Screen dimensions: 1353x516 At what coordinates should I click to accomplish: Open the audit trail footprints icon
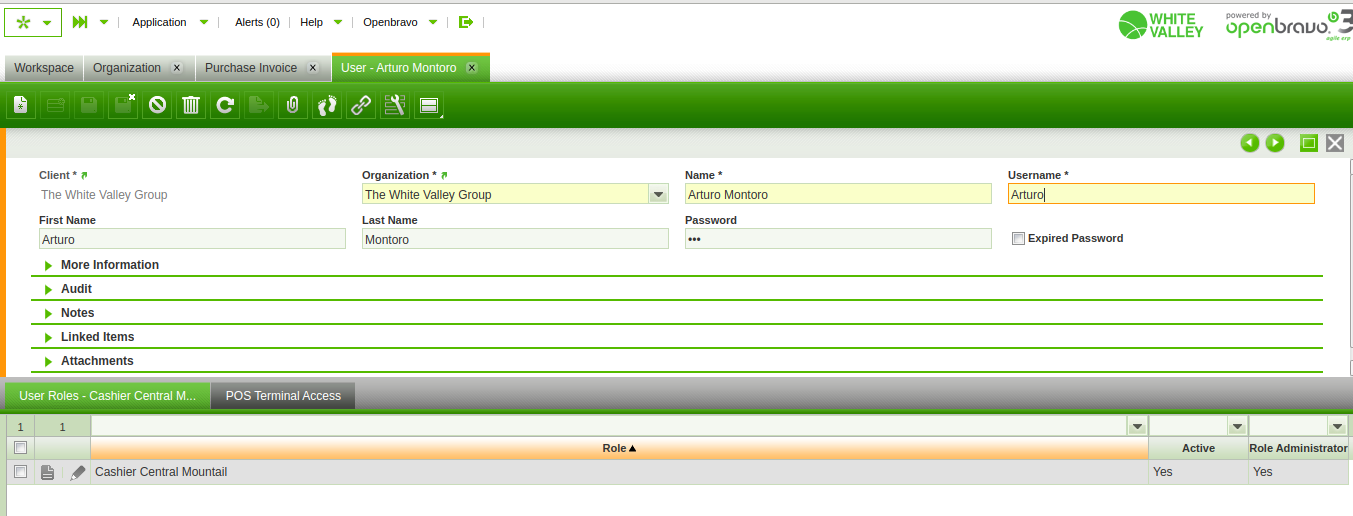click(327, 104)
